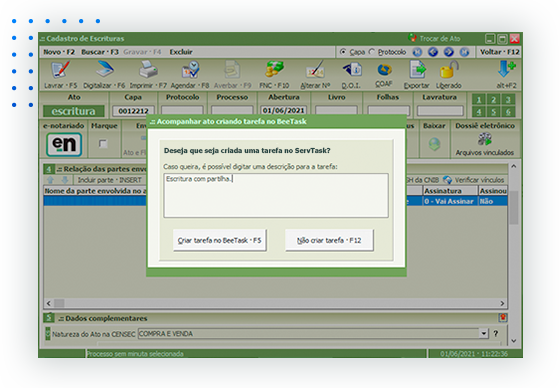Click Buscar · F3 menu item
This screenshot has height=388, width=560.
click(100, 52)
